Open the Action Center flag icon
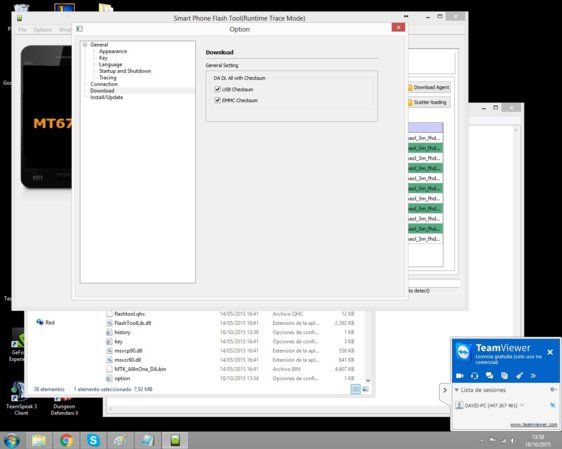Screen dimensions: 562x449 tap(492, 441)
